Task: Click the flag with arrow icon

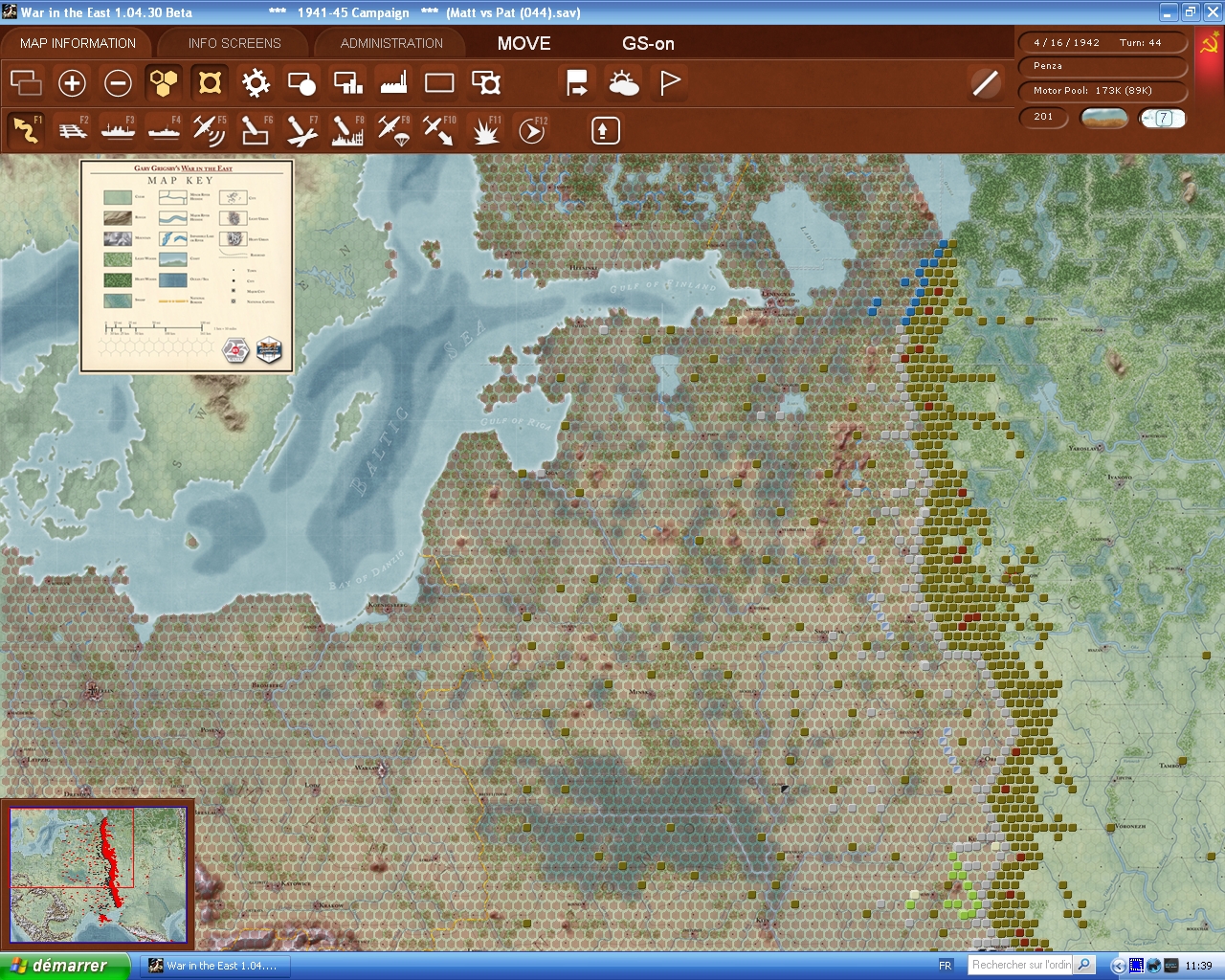Action: (577, 83)
